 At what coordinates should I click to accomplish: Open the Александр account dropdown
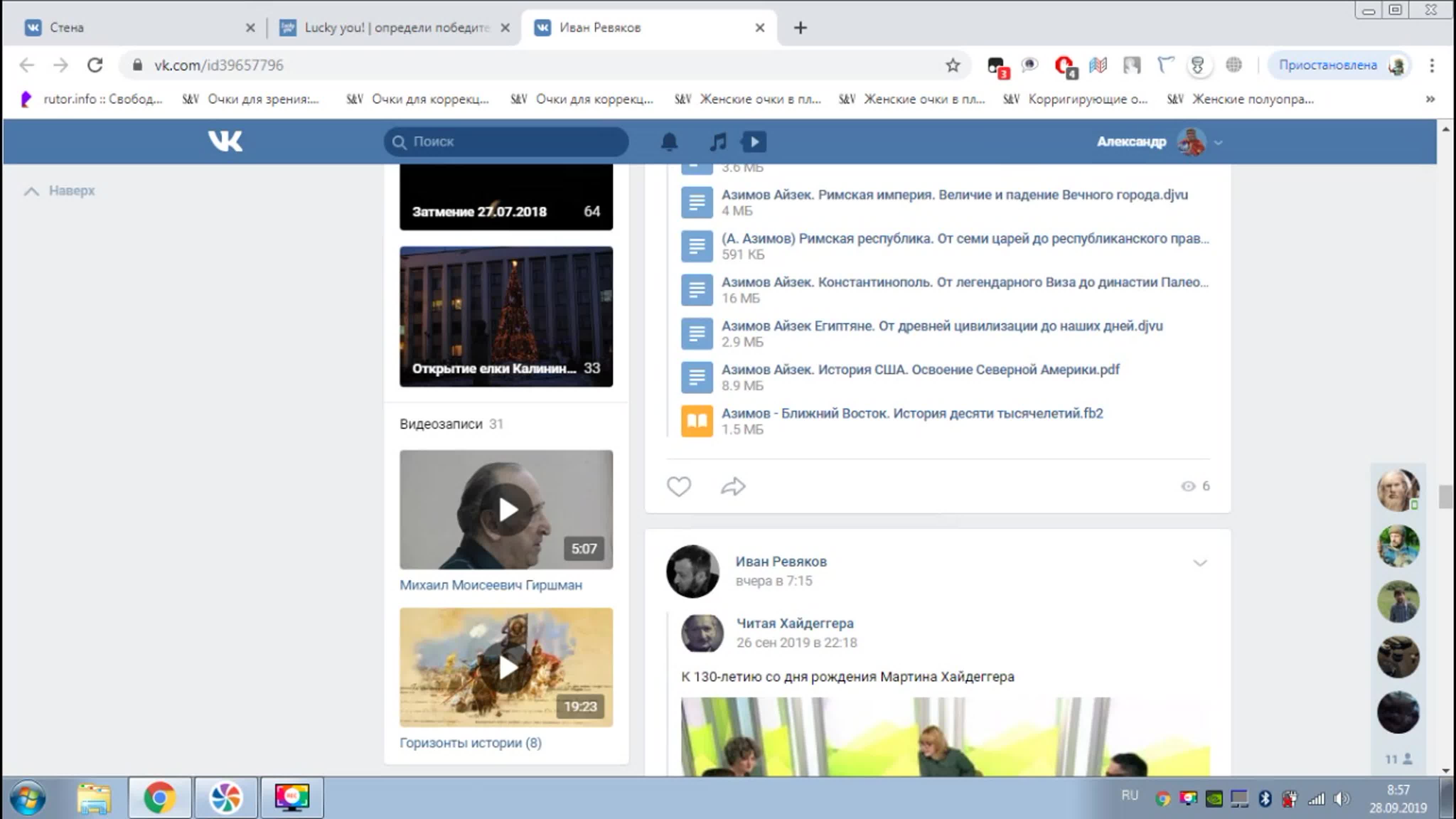point(1160,141)
